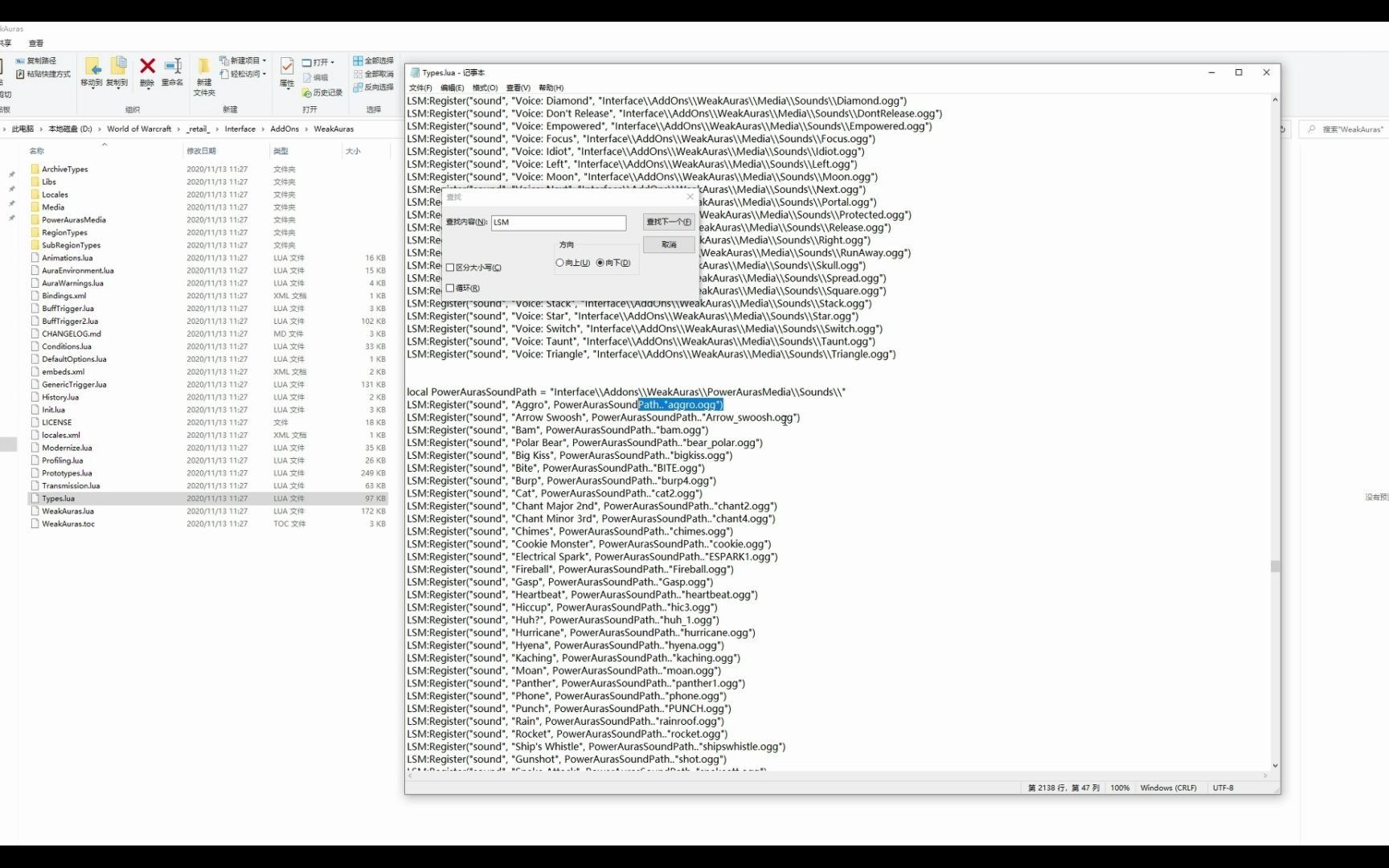Open Notepad File (文件) menu

[420, 88]
